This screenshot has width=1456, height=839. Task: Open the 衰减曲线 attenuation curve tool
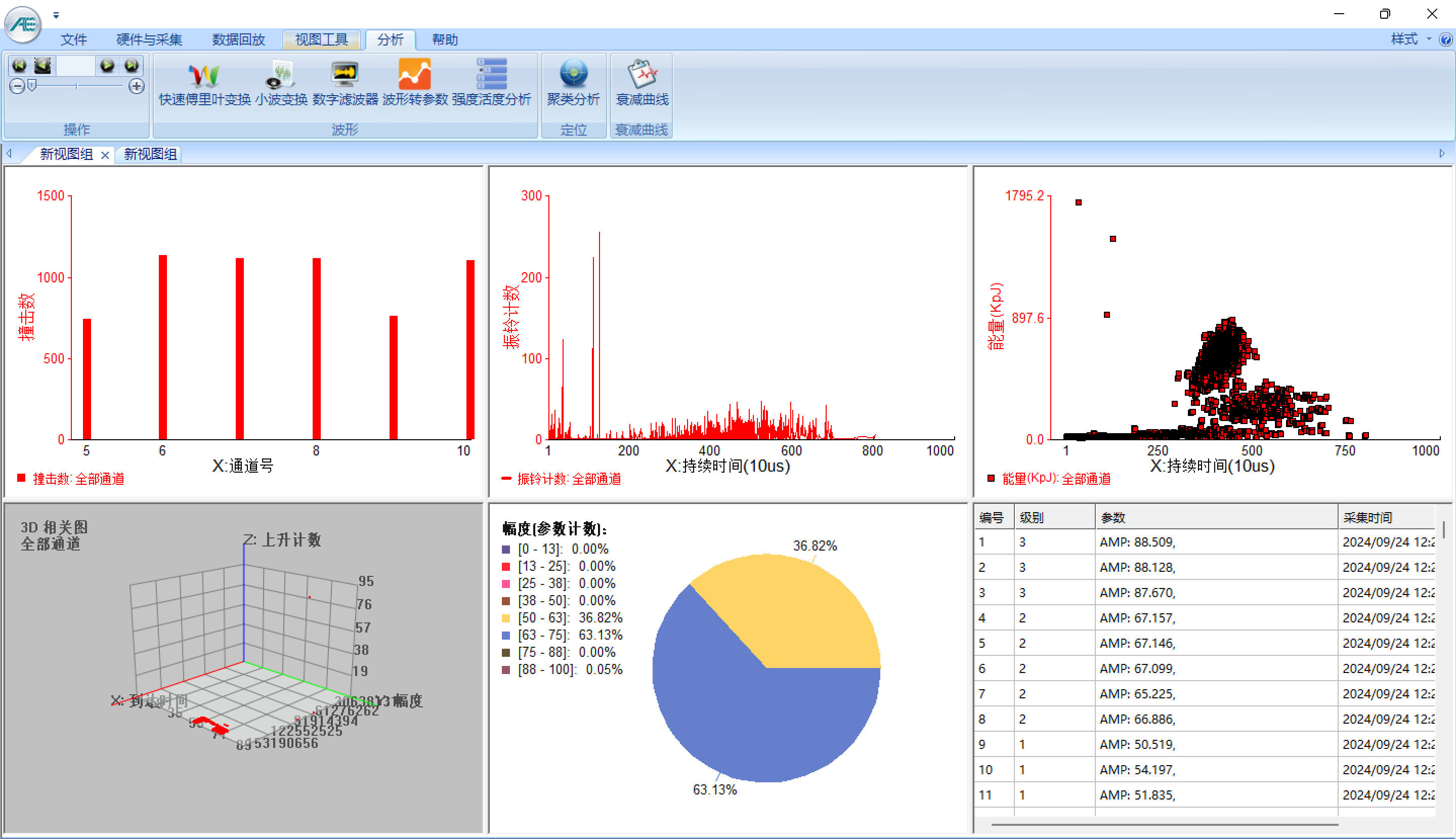coord(641,82)
